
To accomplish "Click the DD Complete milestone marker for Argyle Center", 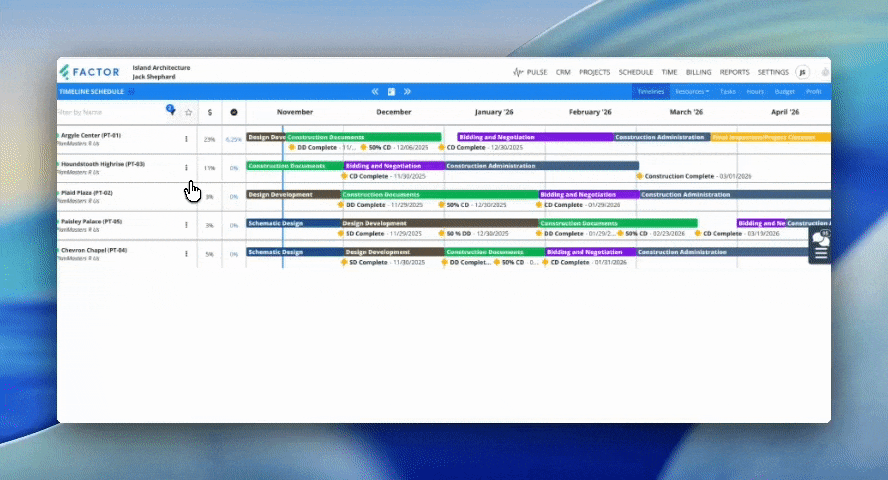I will pos(292,147).
